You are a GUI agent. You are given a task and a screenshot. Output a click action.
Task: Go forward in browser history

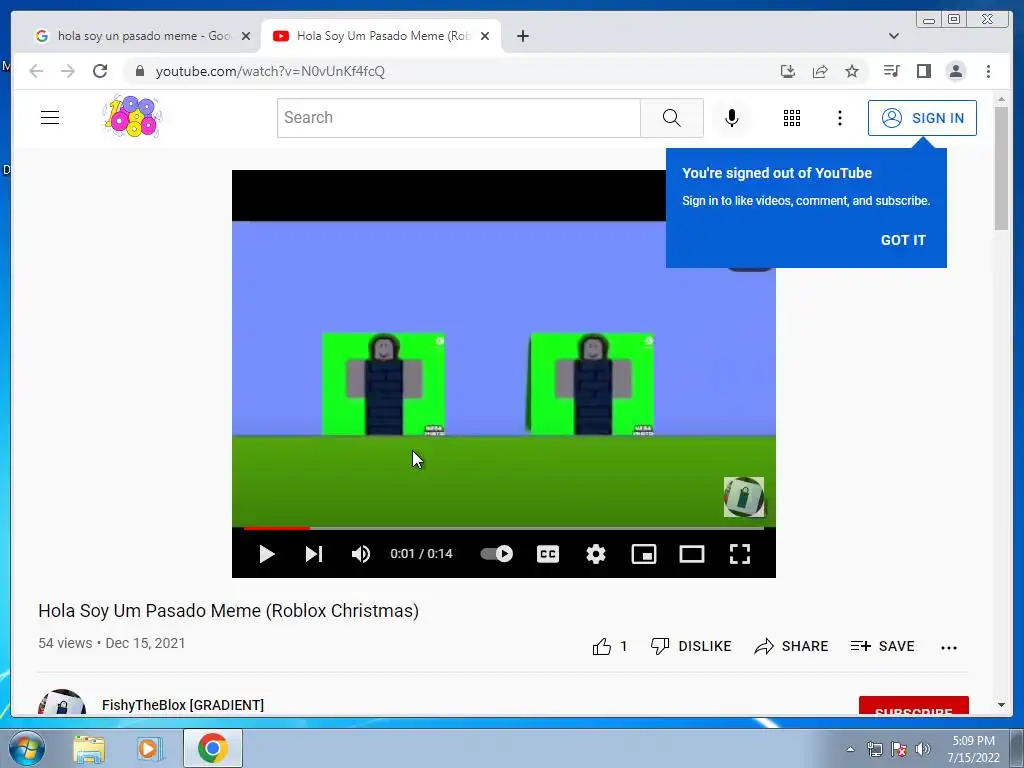coord(68,71)
